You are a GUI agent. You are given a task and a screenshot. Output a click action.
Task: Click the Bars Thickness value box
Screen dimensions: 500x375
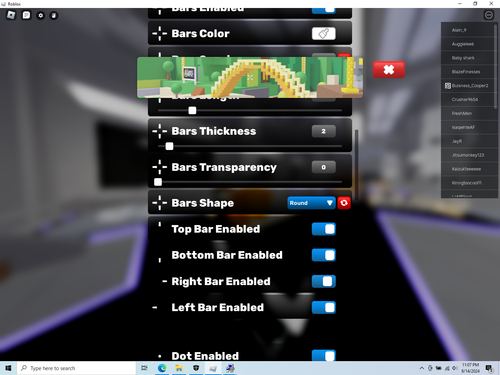(x=324, y=131)
